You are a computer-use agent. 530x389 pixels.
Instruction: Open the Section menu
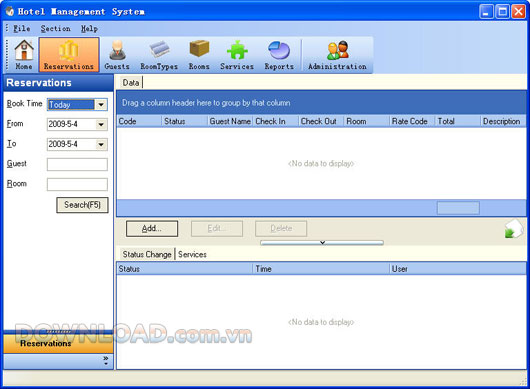click(56, 29)
